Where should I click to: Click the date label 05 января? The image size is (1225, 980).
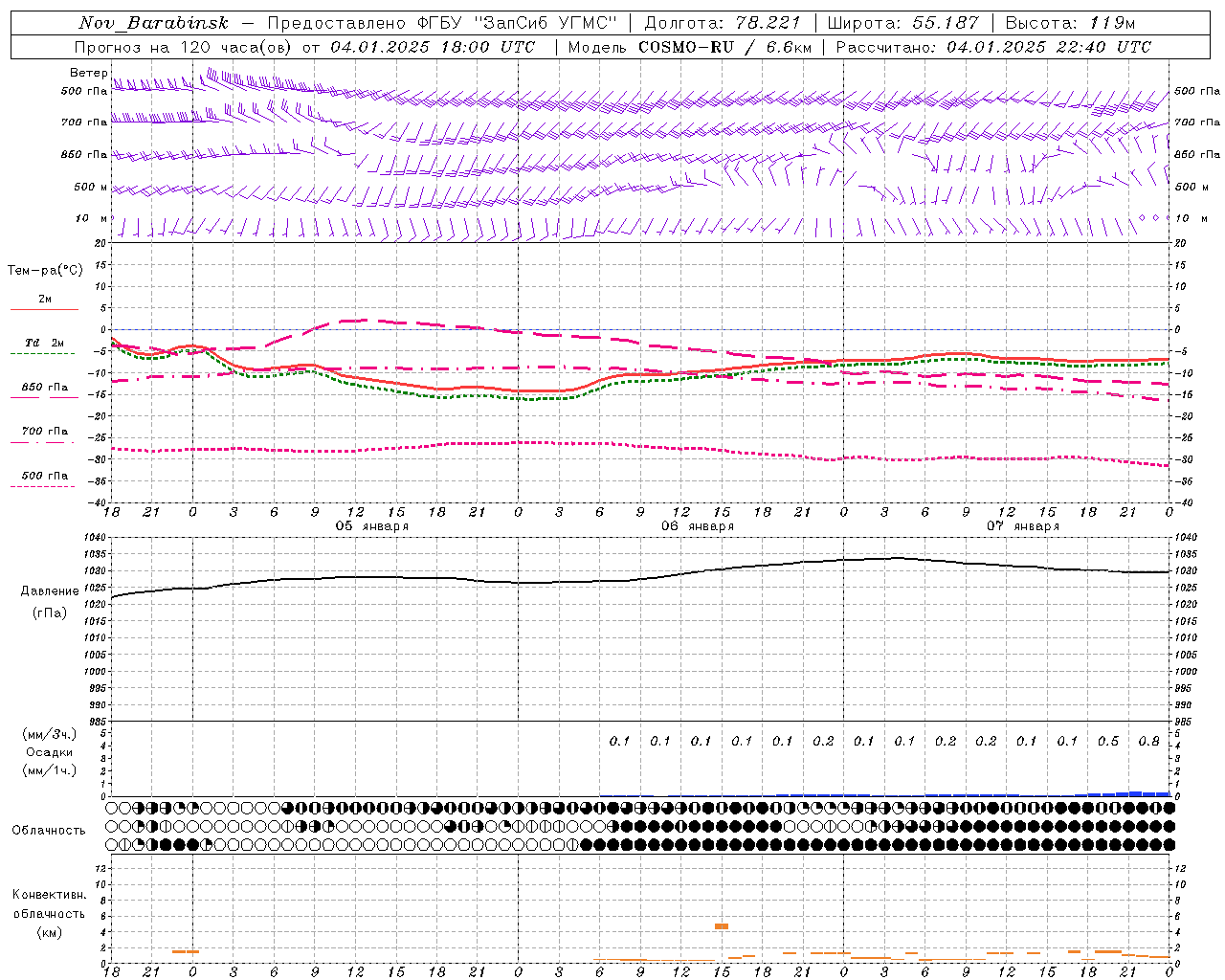click(371, 526)
